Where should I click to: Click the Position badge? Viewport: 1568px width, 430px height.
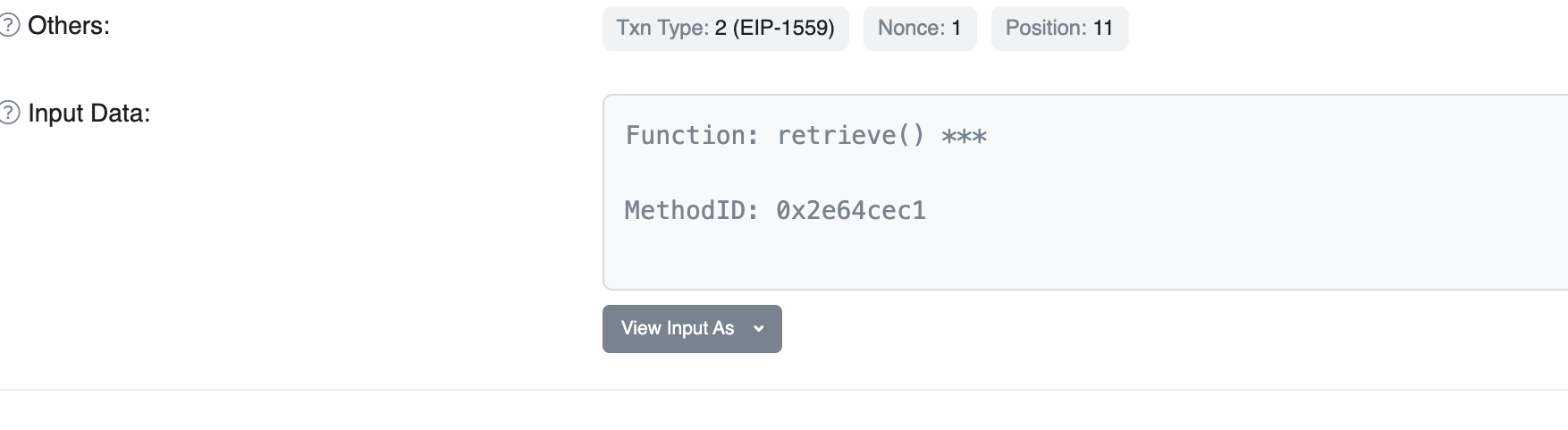tap(1059, 29)
